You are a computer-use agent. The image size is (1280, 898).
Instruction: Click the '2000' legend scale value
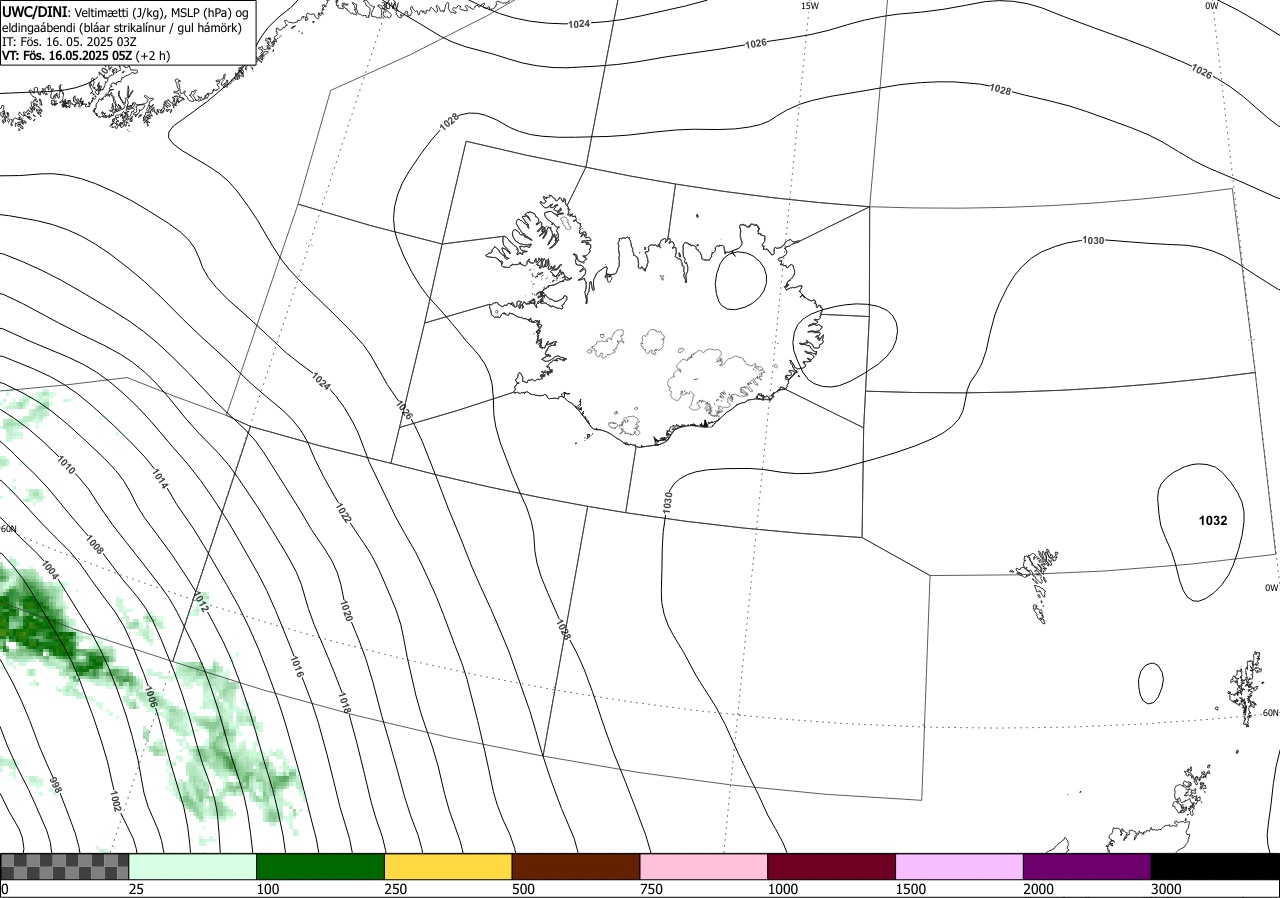click(1039, 889)
